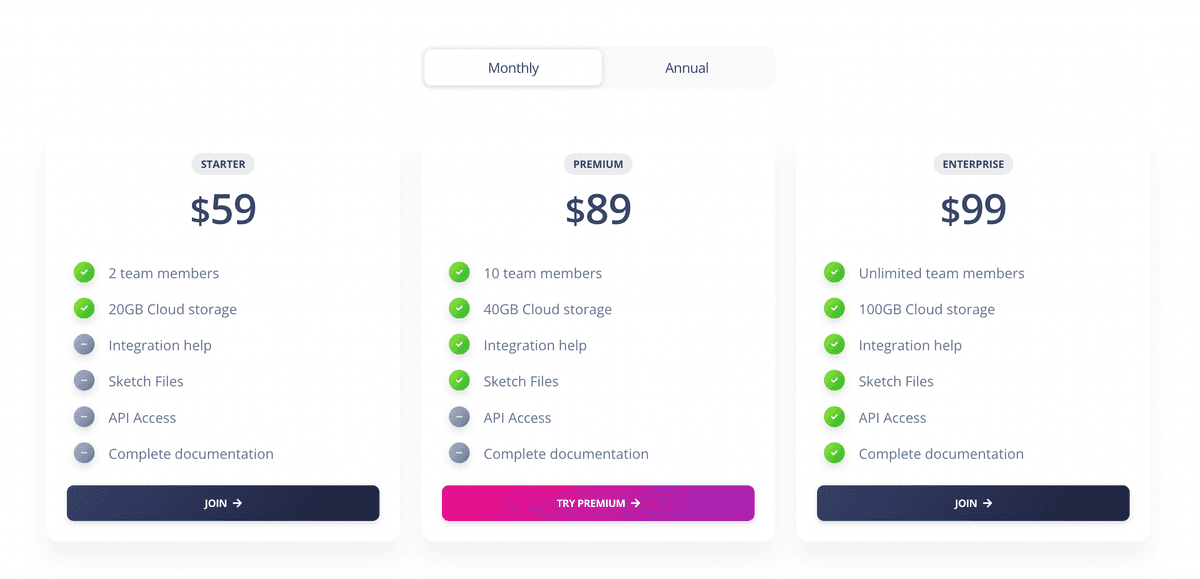The image size is (1200, 579).
Task: Join the Enterprise plan
Action: point(973,503)
